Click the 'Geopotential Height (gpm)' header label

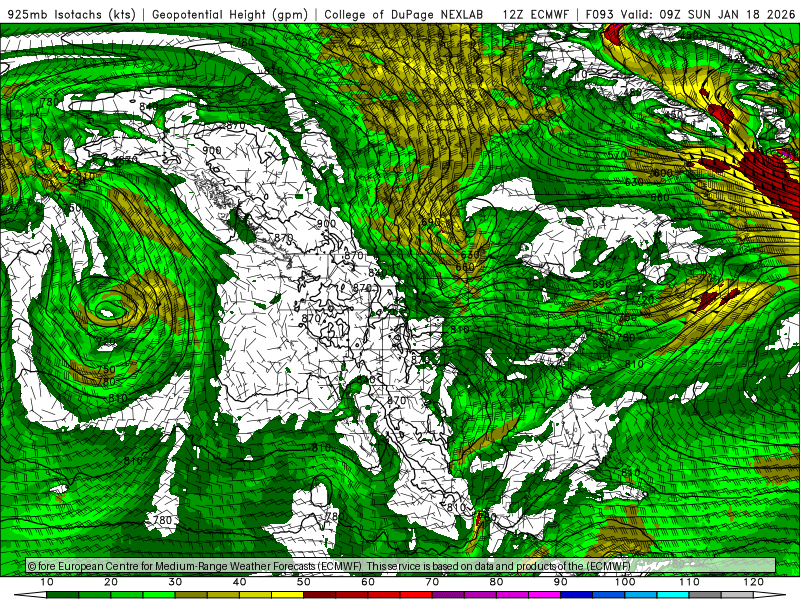click(x=230, y=14)
